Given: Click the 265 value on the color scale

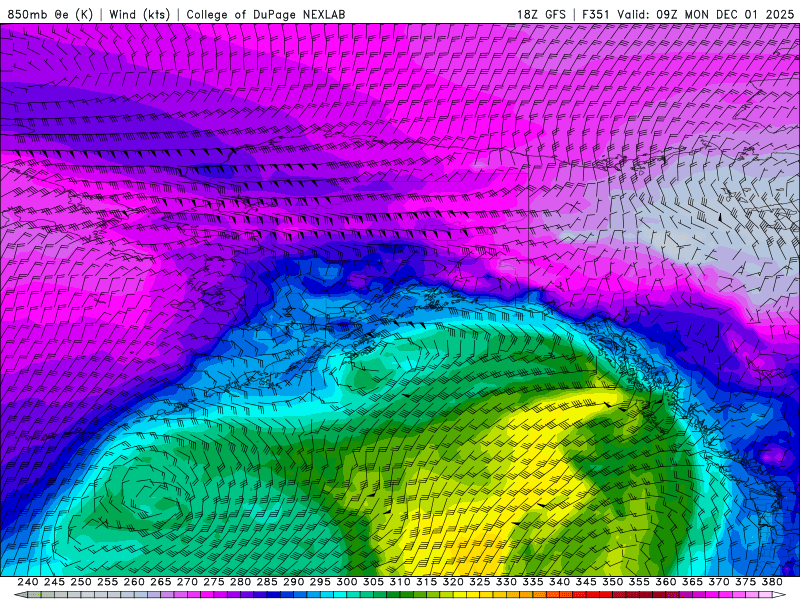Looking at the screenshot, I should point(161,582).
